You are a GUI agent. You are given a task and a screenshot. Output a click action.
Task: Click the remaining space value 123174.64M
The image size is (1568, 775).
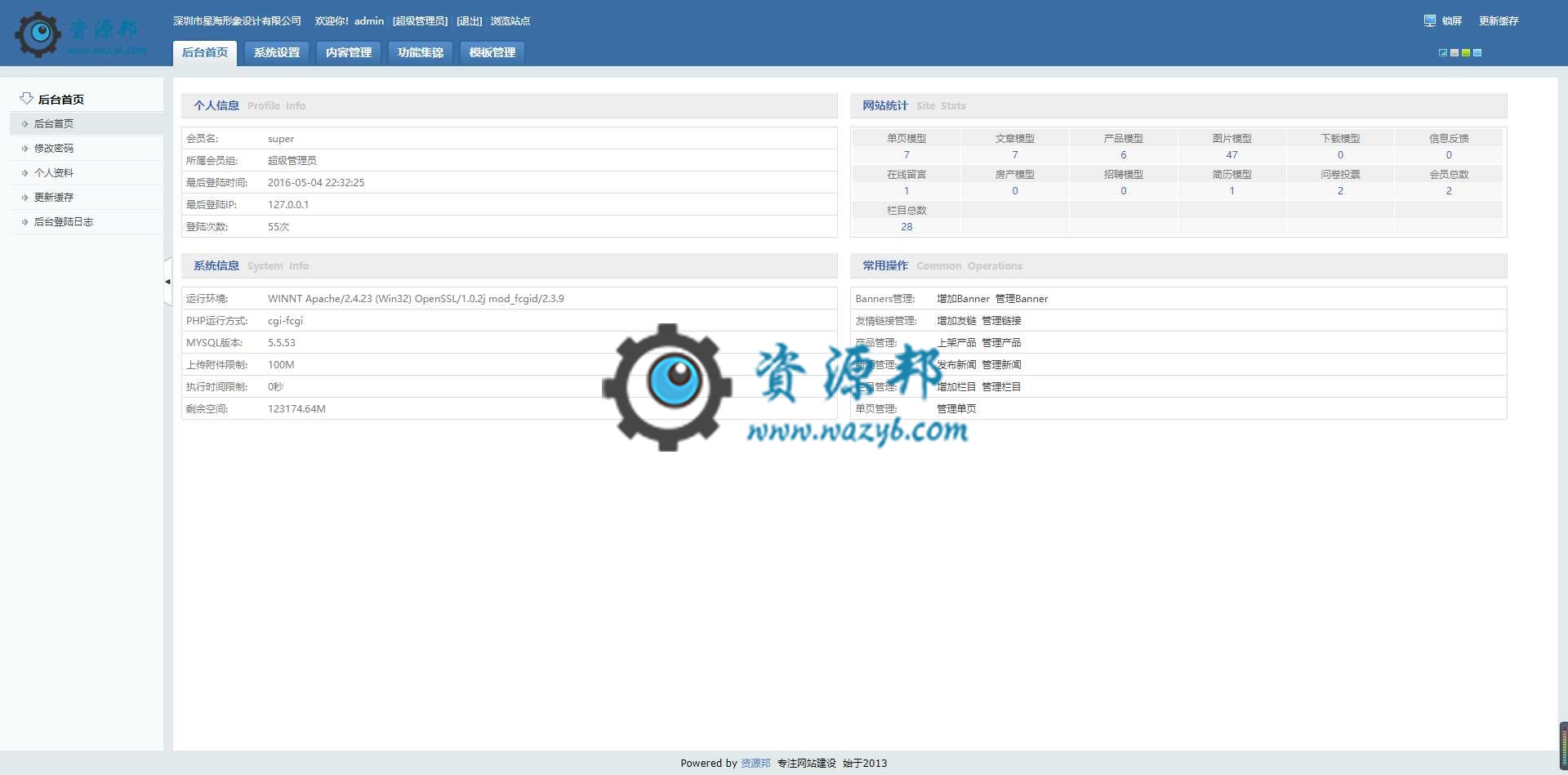coord(296,409)
